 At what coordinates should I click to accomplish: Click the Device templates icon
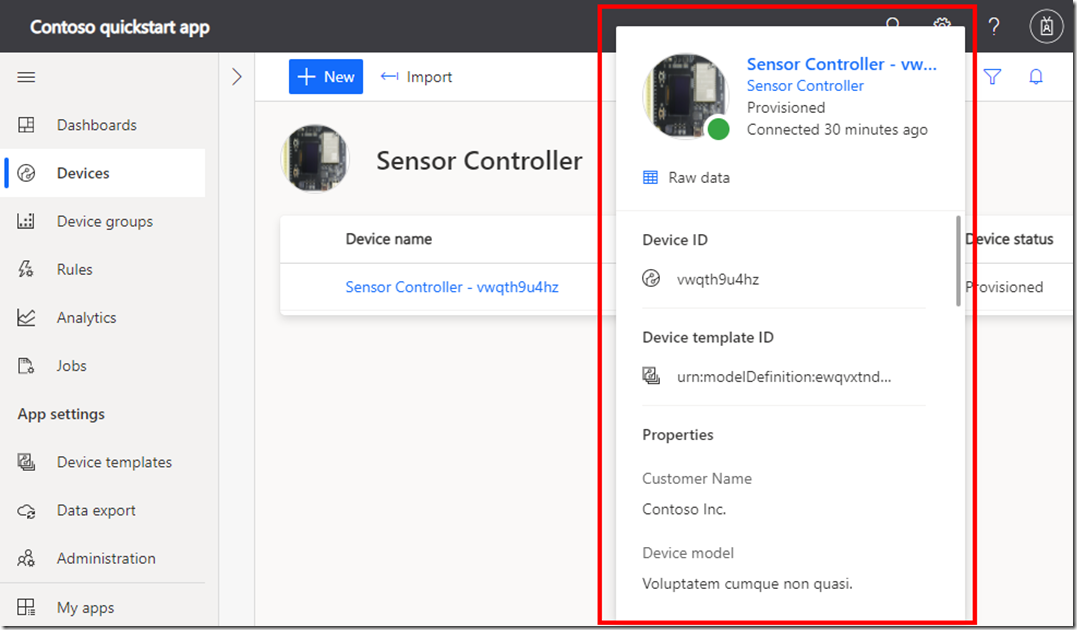26,462
